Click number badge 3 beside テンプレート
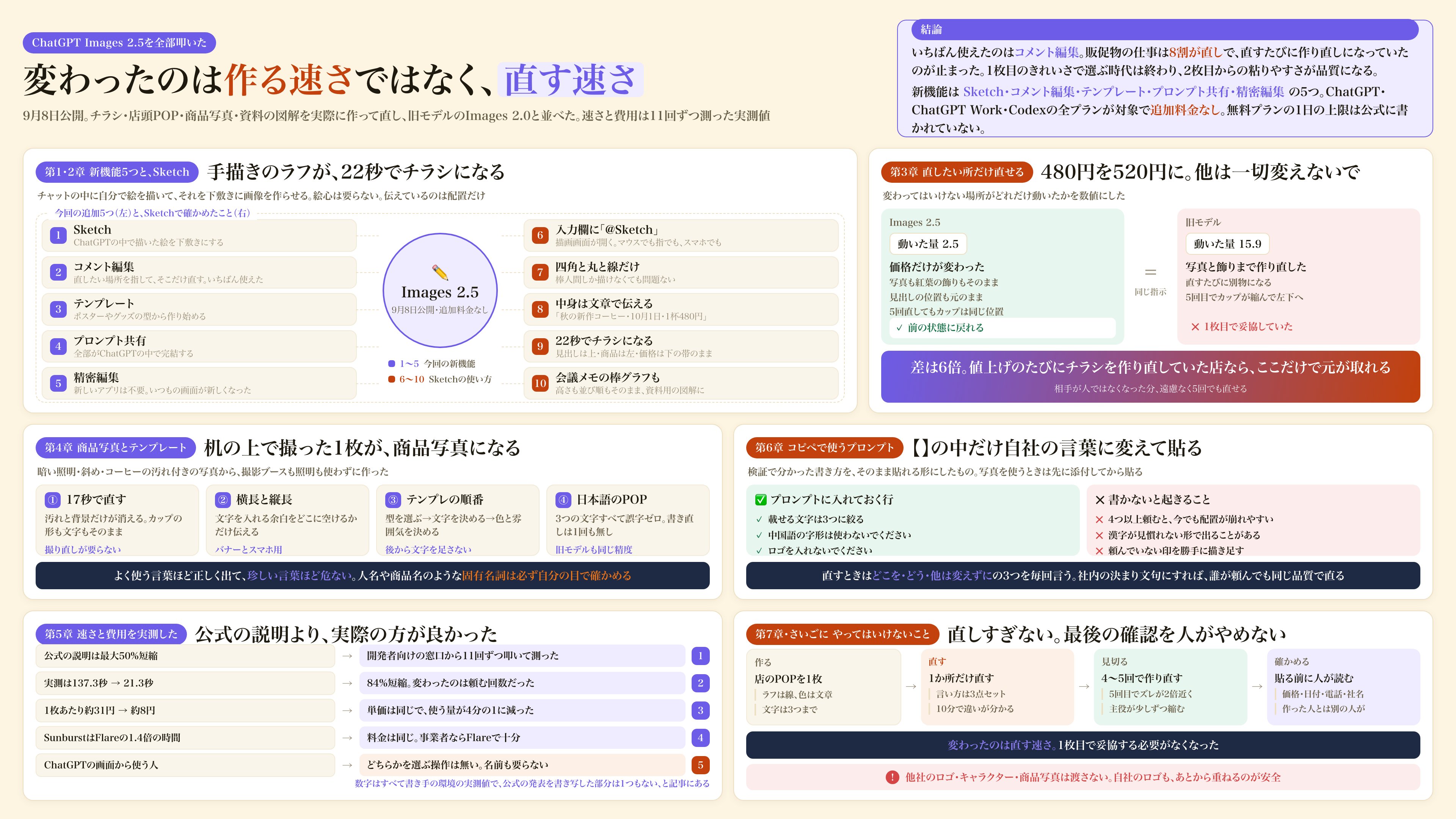Viewport: 1456px width, 819px height. [58, 309]
